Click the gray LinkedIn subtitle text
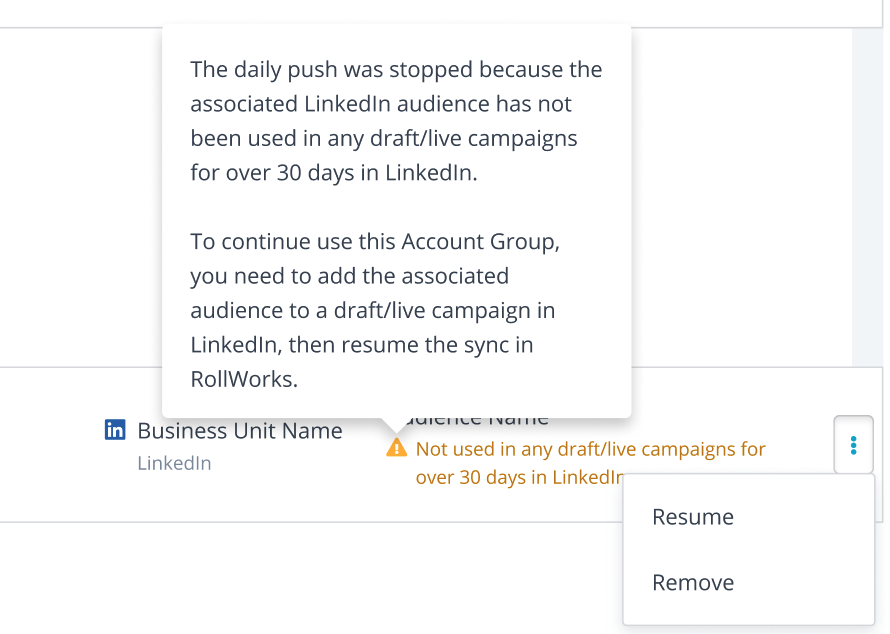Screen dimensions: 890x634 click(x=174, y=463)
